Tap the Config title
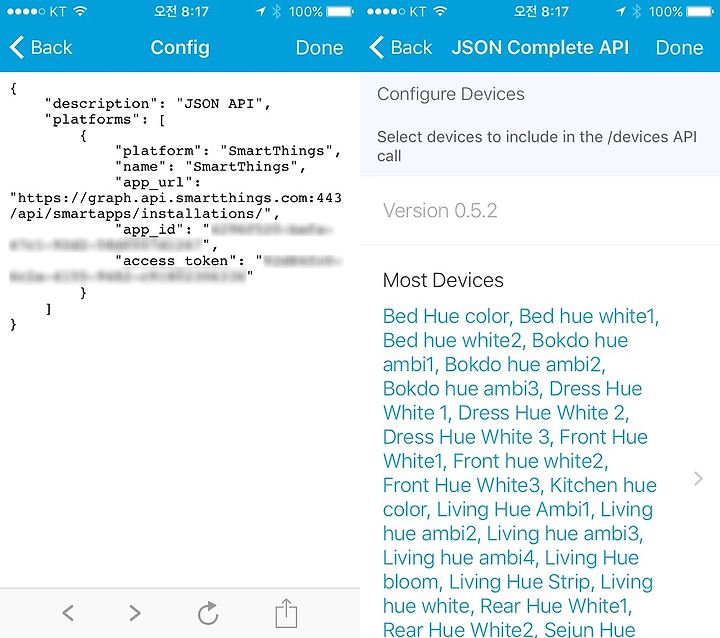 180,48
